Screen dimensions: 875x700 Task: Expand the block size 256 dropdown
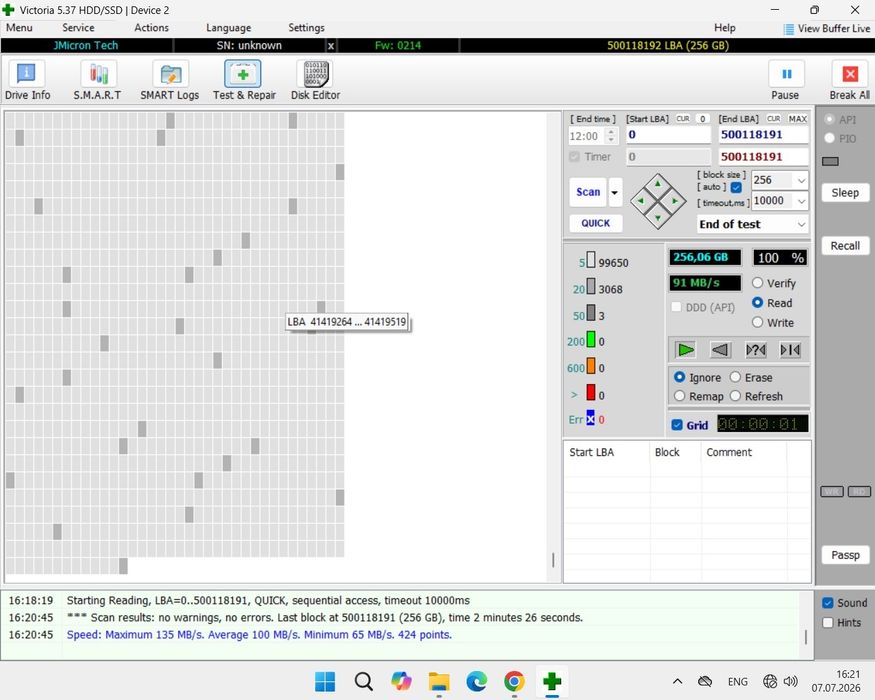click(x=801, y=180)
